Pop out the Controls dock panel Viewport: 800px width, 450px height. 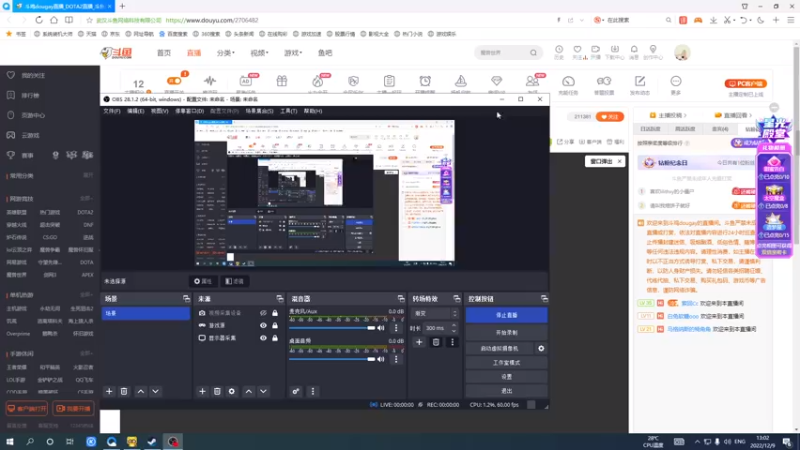click(544, 298)
